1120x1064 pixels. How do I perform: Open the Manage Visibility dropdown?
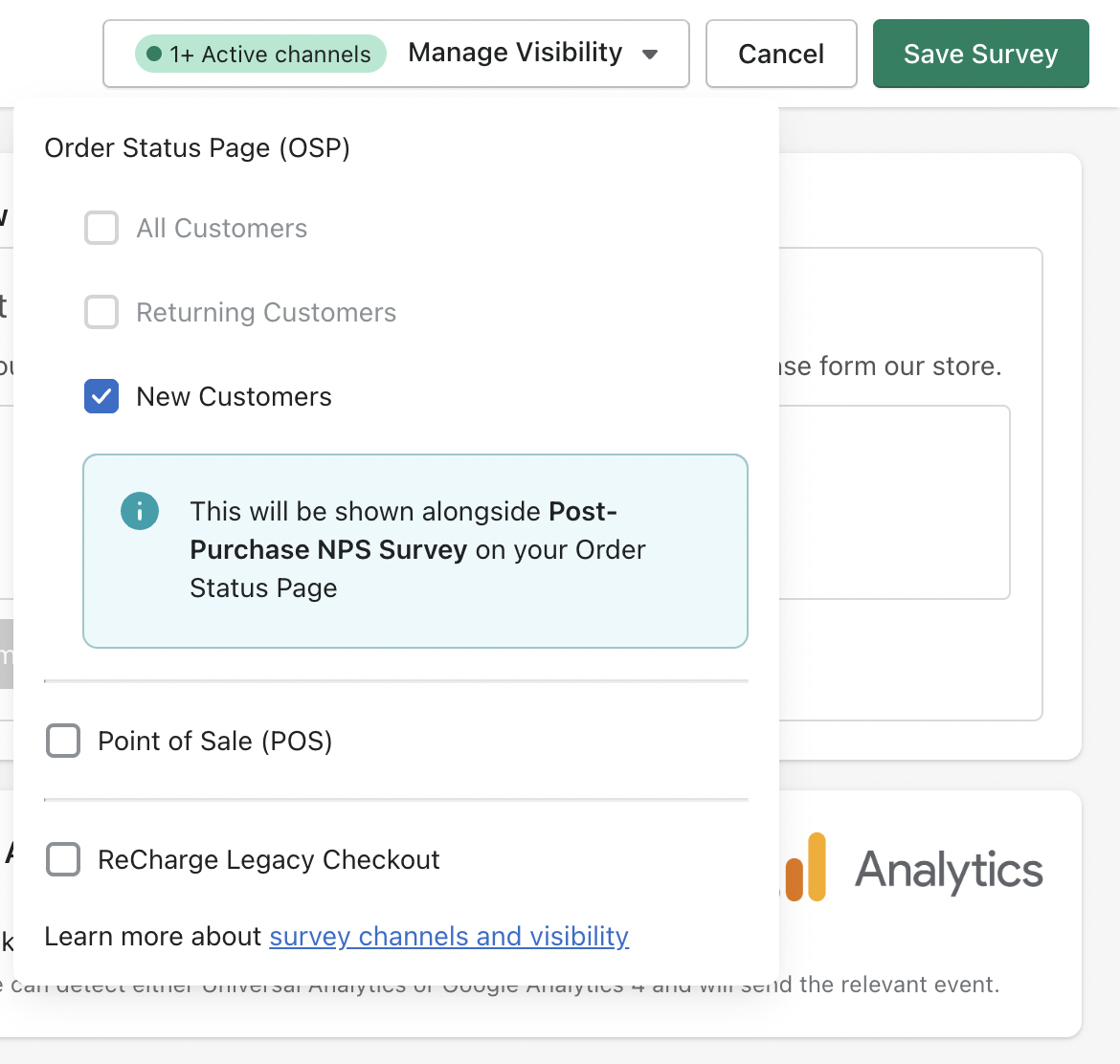click(x=396, y=54)
